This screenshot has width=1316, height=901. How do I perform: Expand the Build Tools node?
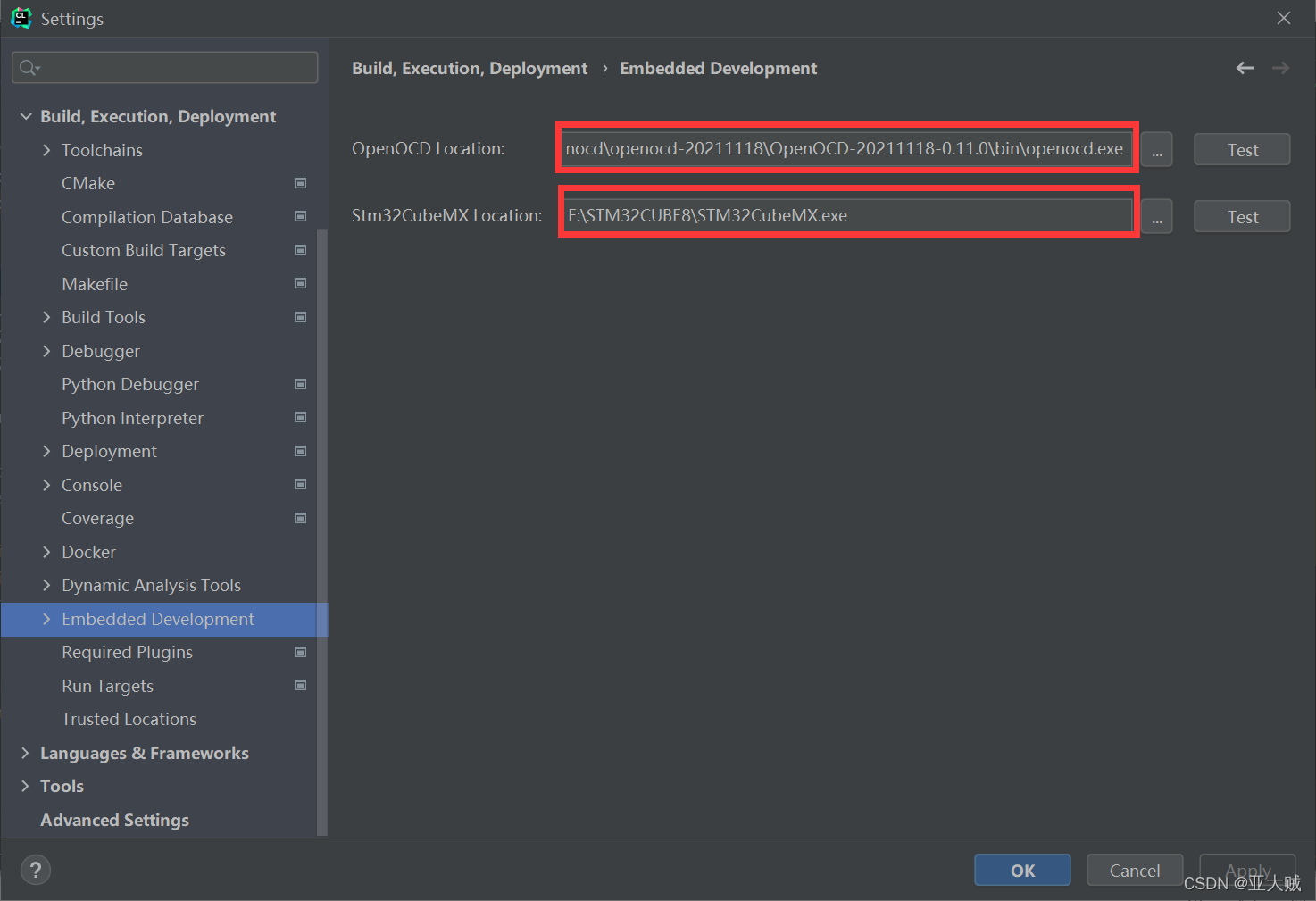[46, 317]
